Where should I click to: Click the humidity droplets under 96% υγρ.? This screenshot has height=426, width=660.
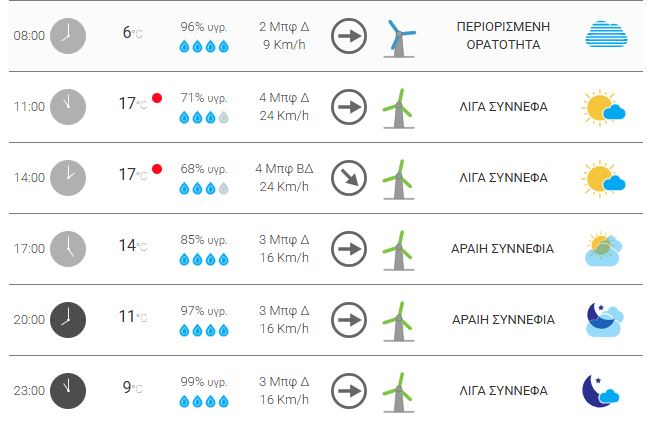click(x=204, y=46)
